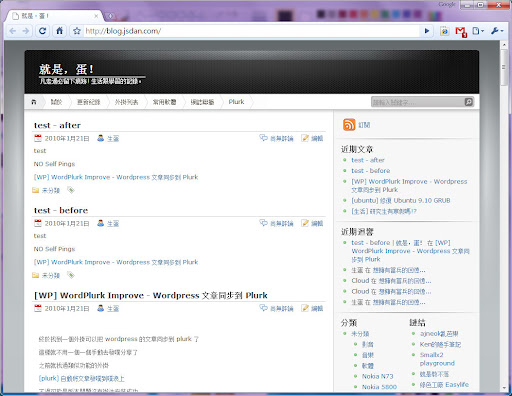The width and height of the screenshot is (512, 396).
Task: Bookmark this page with the star icon
Action: 77,31
